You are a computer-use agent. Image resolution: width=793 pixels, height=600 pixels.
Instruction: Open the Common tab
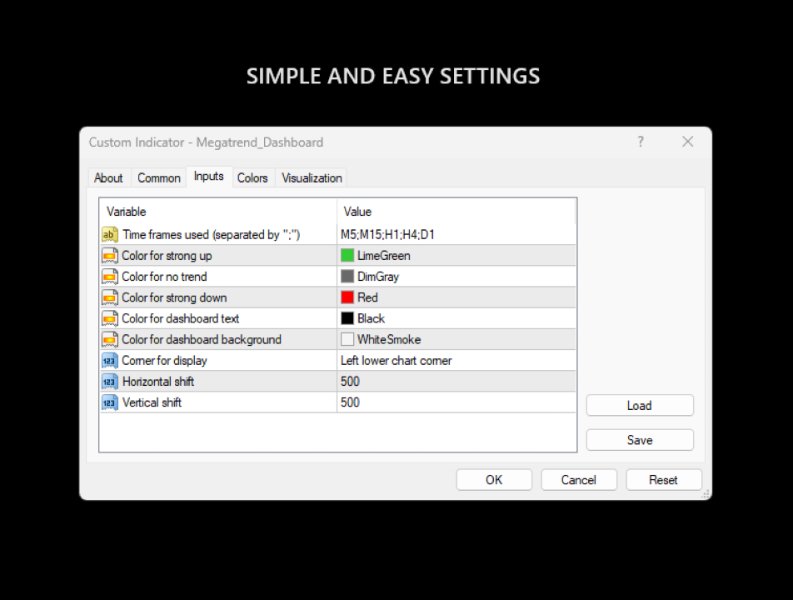159,178
